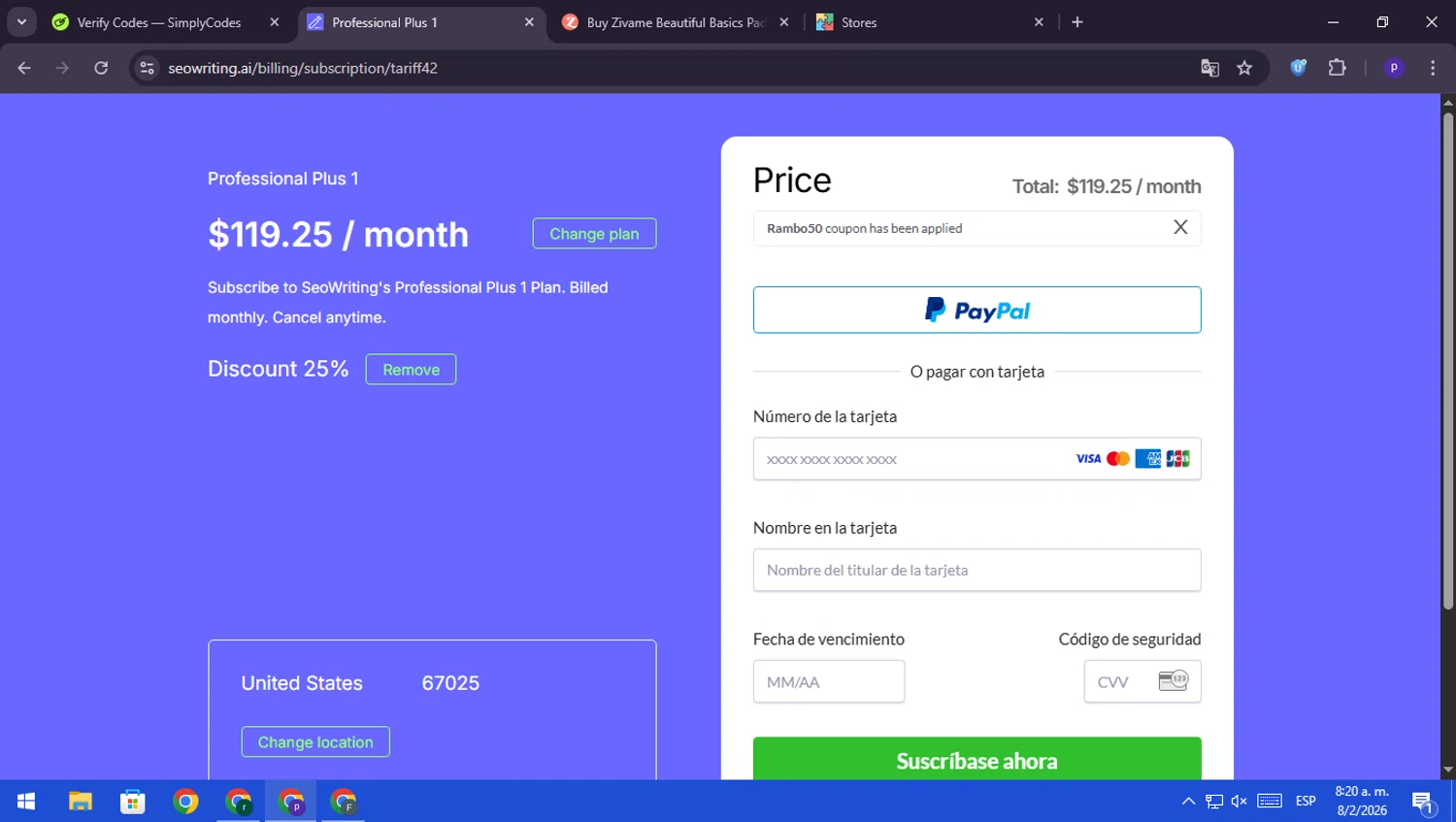
Task: Focus the CVV security code field
Action: [1142, 682]
